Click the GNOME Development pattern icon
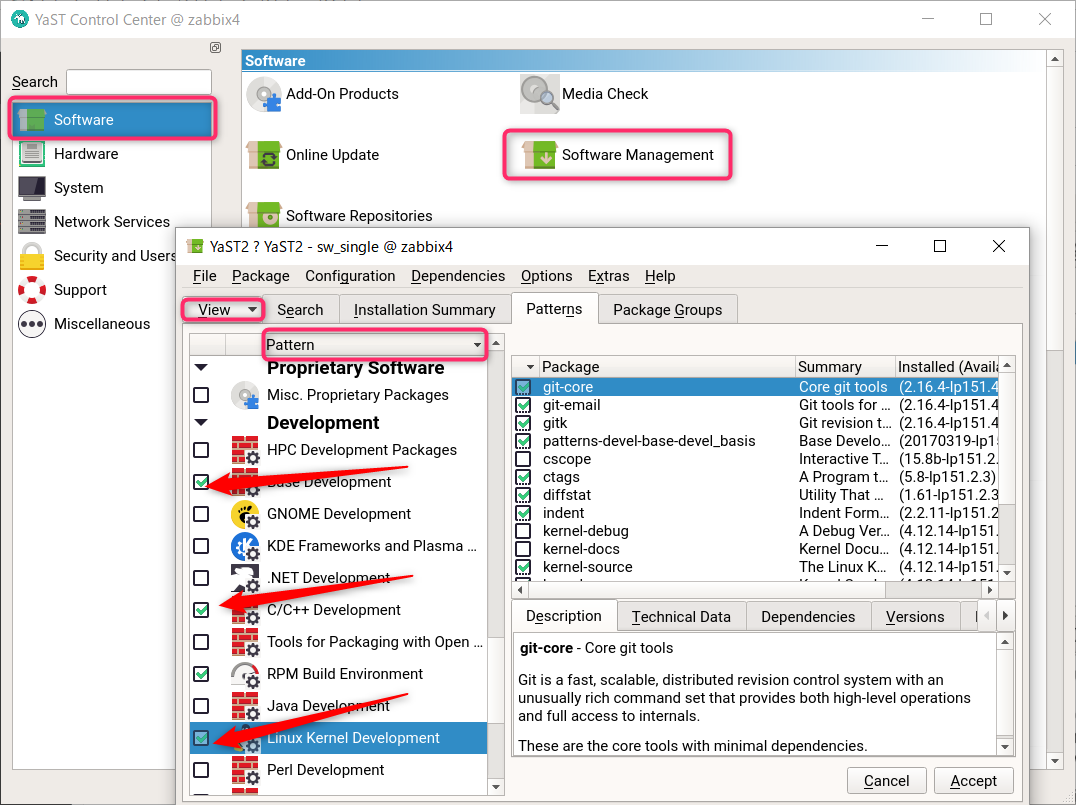Screen dimensions: 1076x805 pos(245,514)
